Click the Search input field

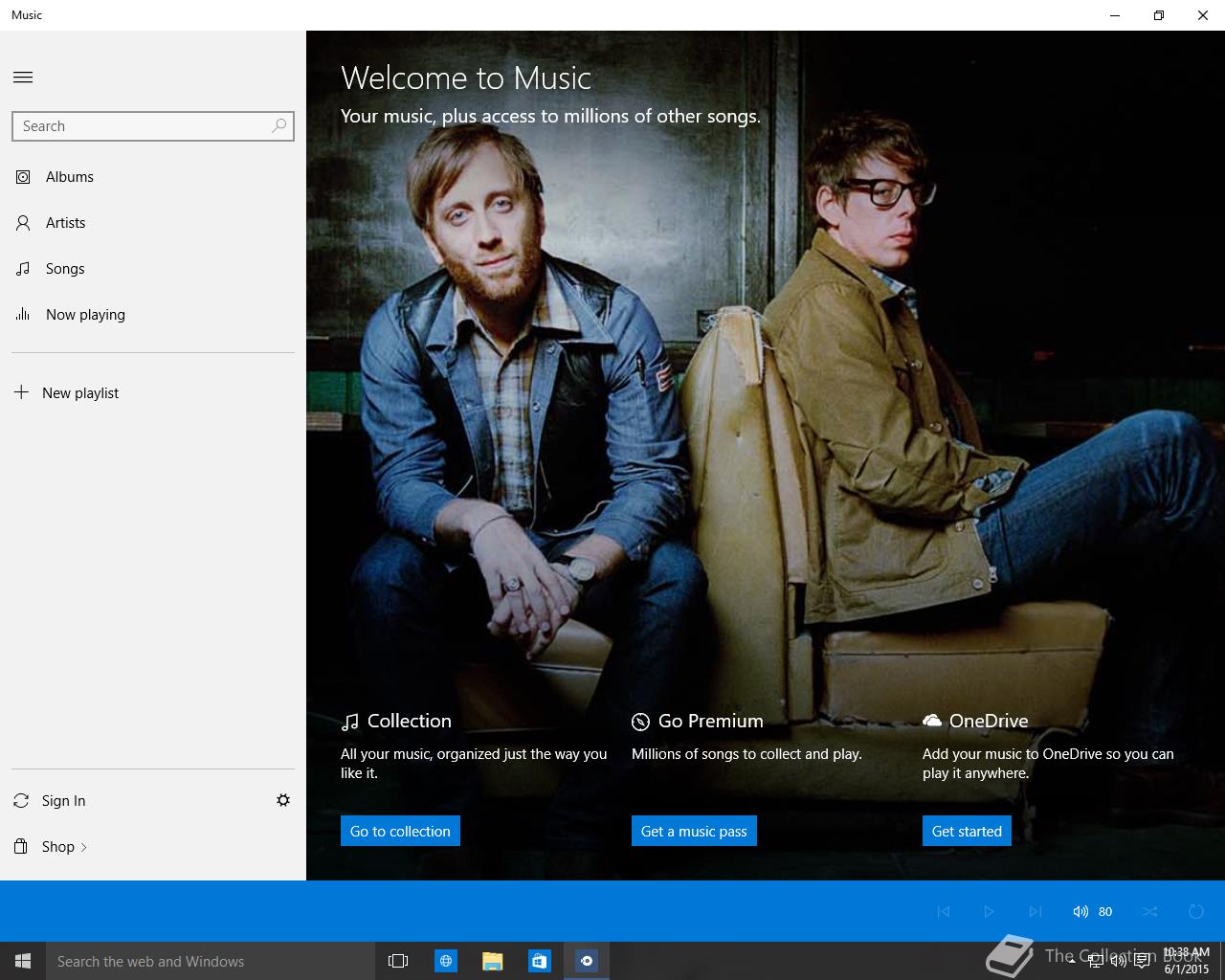point(153,126)
